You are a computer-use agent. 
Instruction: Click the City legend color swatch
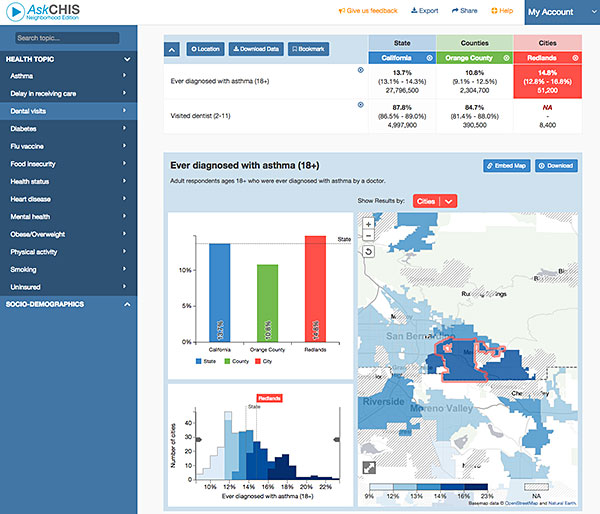[x=258, y=361]
